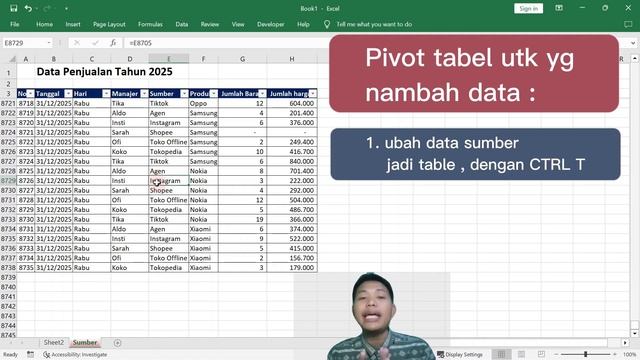
Task: Click the Name Box showing E8729
Action: [x=24, y=43]
